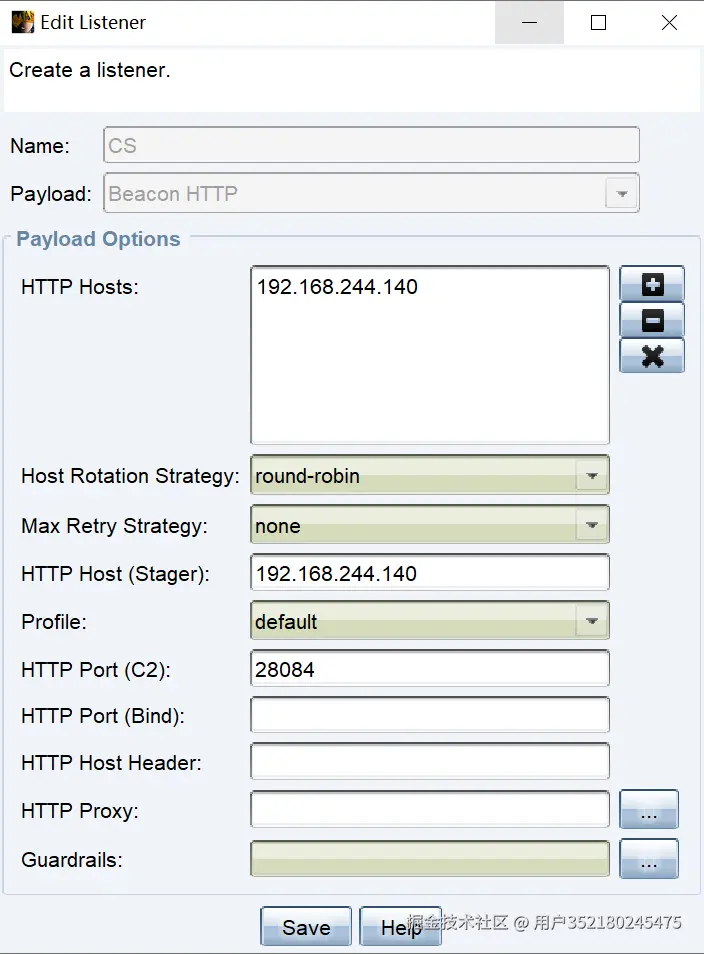The height and width of the screenshot is (954, 704).
Task: Click the remove host minus icon
Action: 651,320
